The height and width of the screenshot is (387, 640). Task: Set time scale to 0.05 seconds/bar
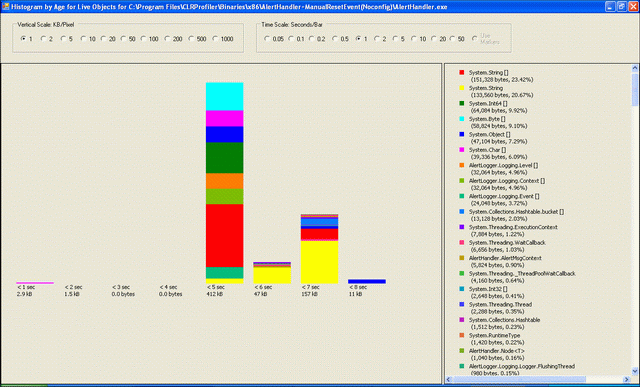point(267,39)
